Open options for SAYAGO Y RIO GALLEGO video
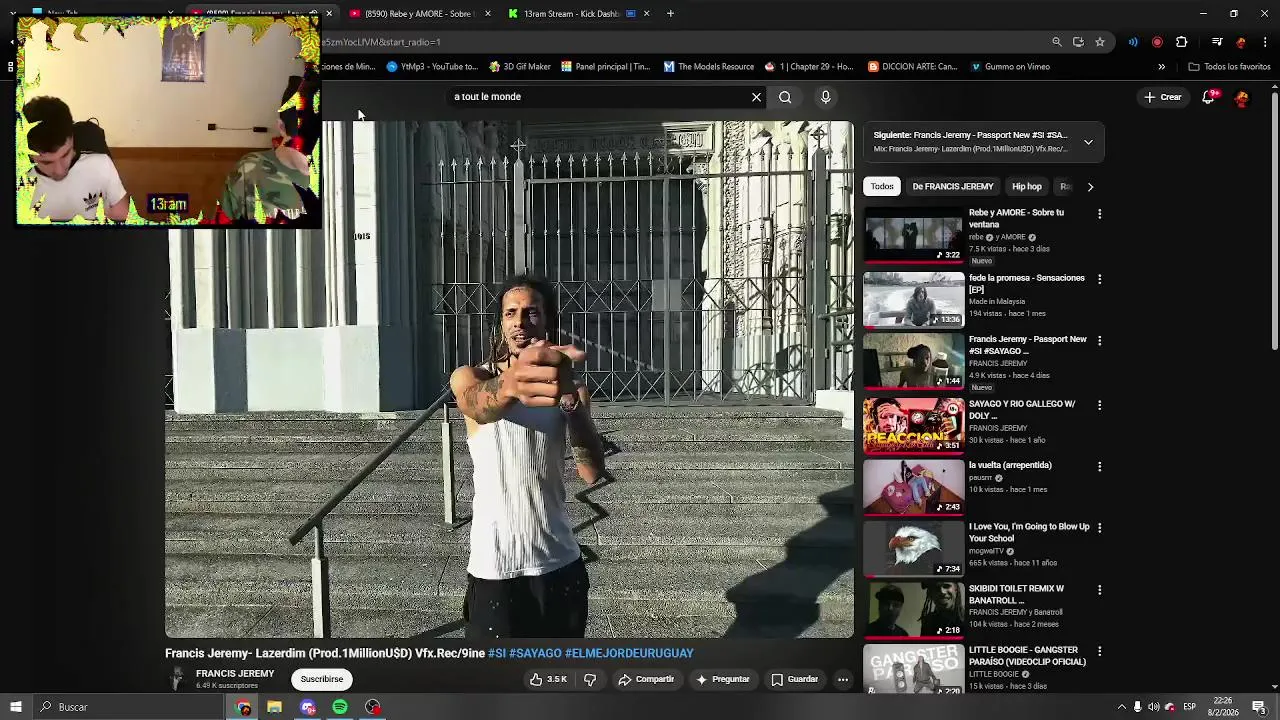The width and height of the screenshot is (1280, 720). (x=1099, y=406)
